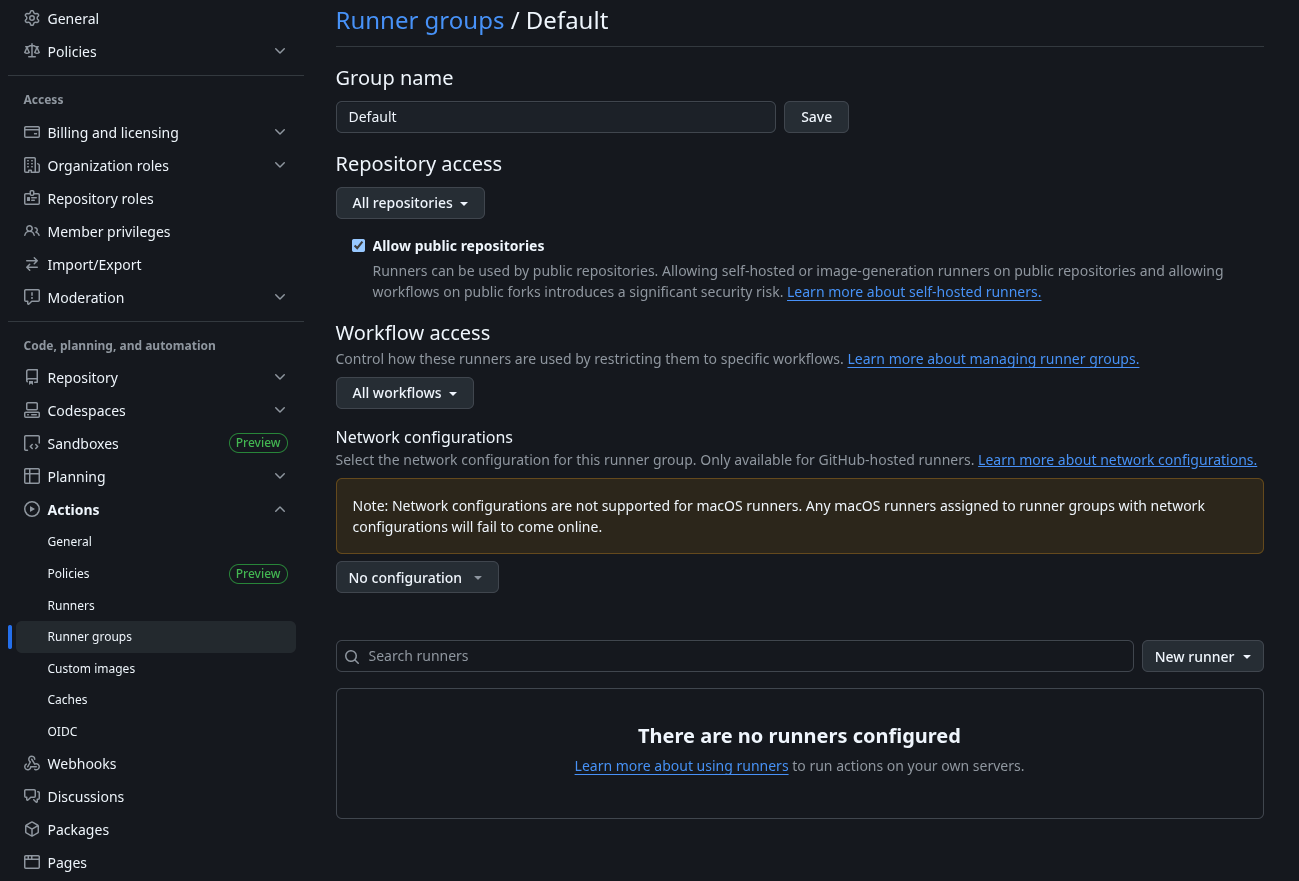Expand the top Policies section chevron
Screen dimensions: 1299x881
(x=280, y=52)
